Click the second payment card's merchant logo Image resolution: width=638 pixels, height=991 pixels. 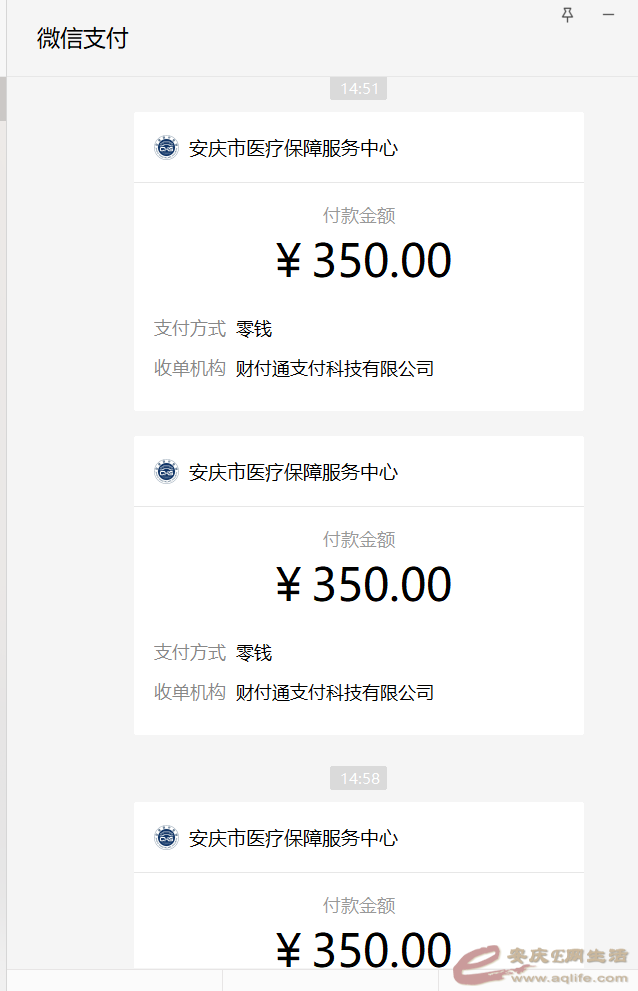[166, 472]
